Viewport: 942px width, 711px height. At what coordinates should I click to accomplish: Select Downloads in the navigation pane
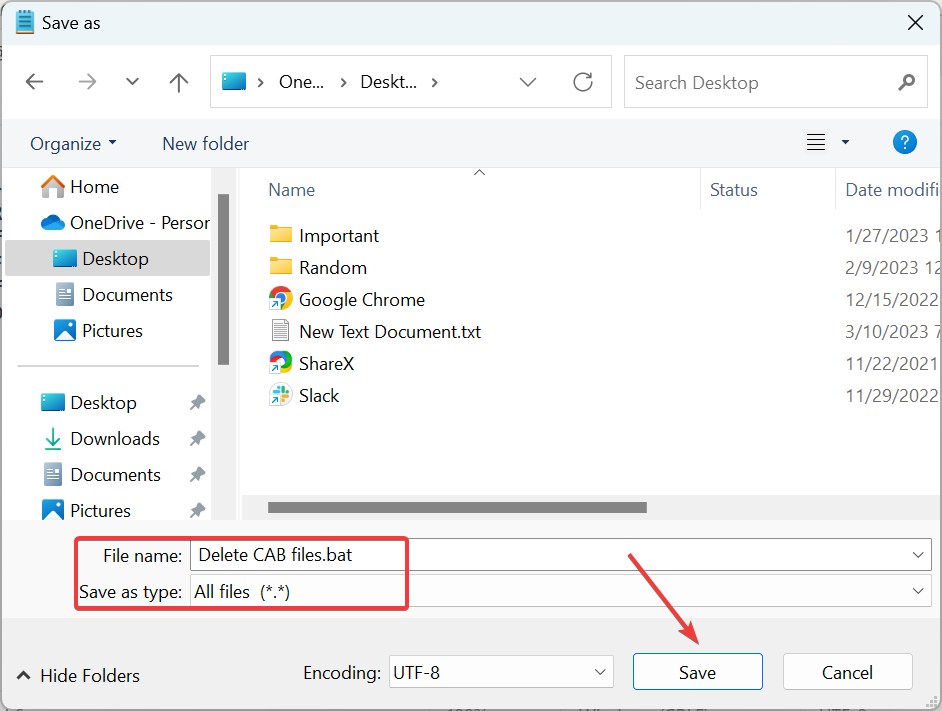[x=114, y=439]
